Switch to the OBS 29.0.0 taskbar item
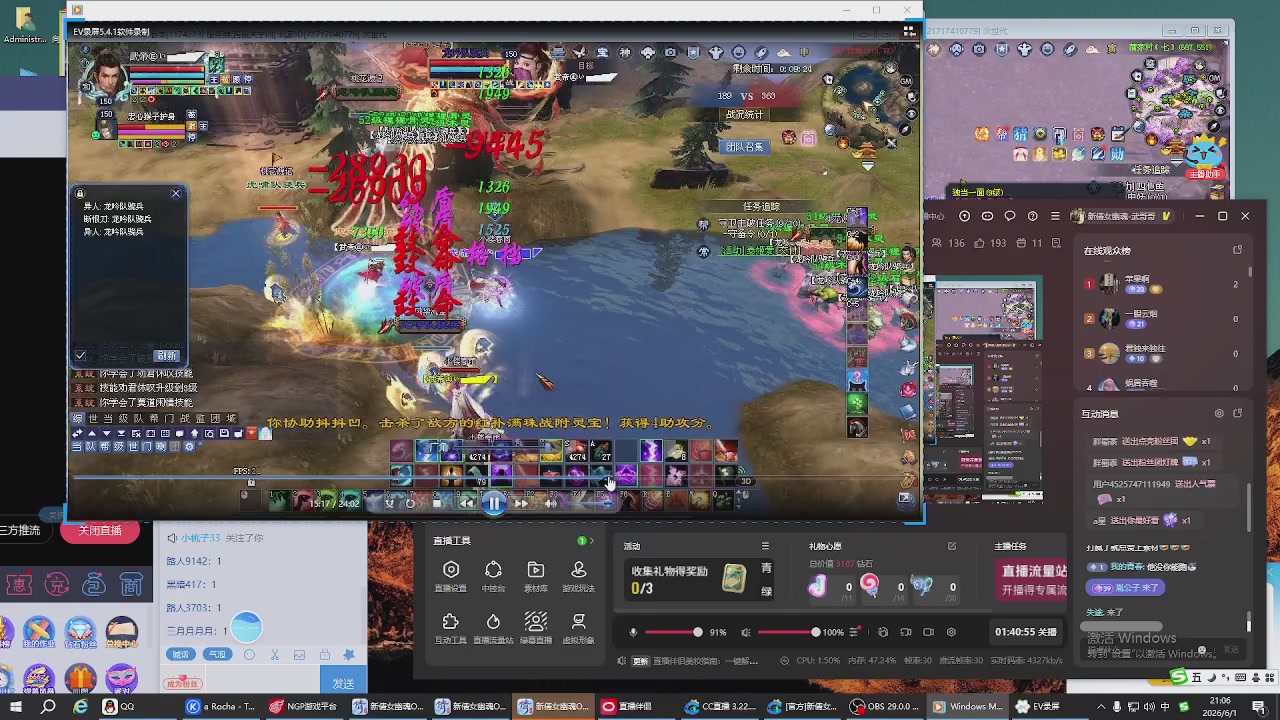1280x720 pixels. pos(887,707)
